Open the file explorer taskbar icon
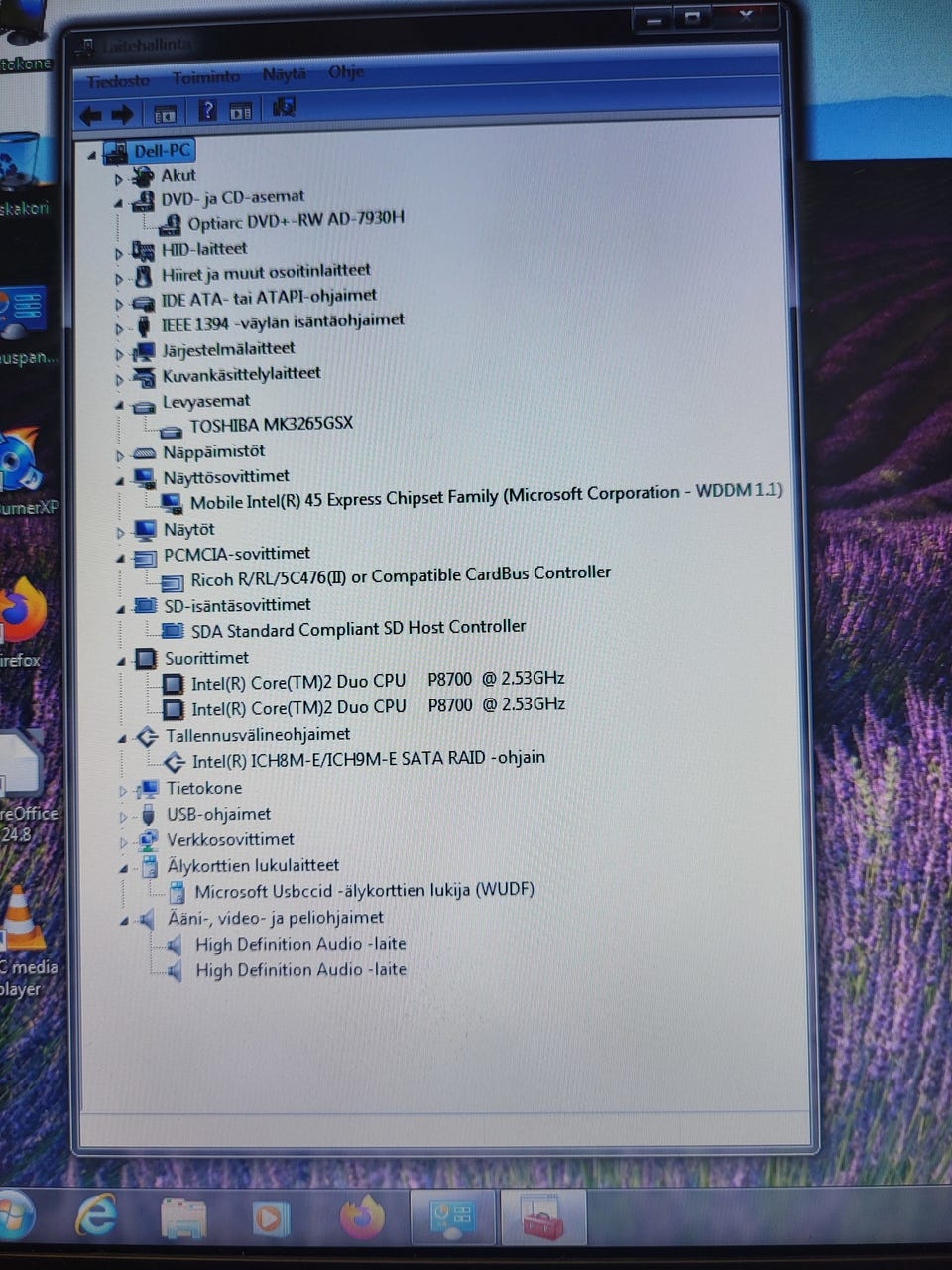 [x=183, y=1217]
